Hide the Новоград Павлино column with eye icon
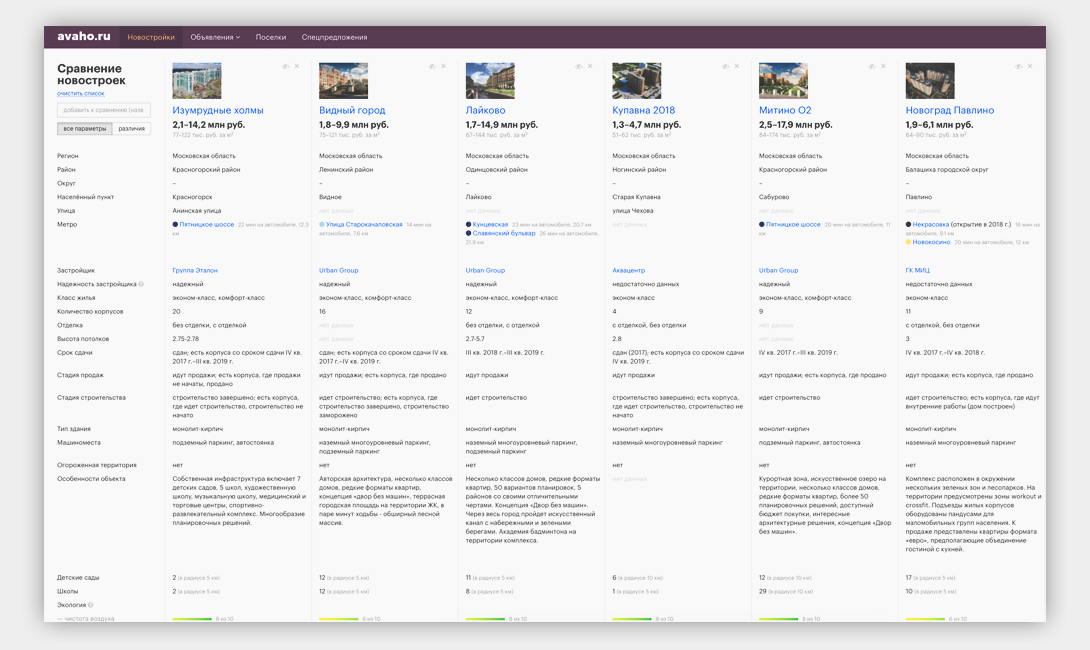 [1018, 67]
